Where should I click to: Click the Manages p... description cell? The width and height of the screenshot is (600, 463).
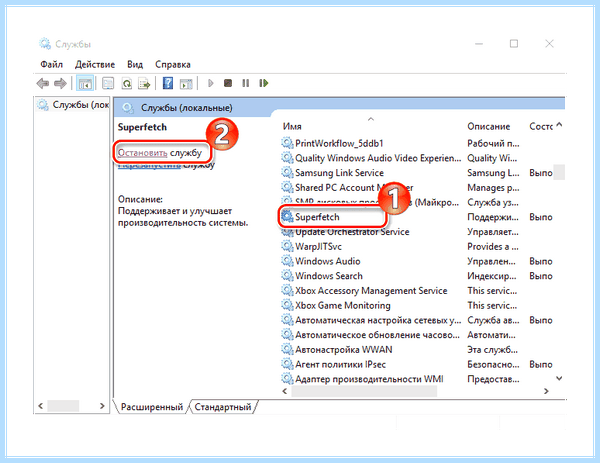coord(493,187)
